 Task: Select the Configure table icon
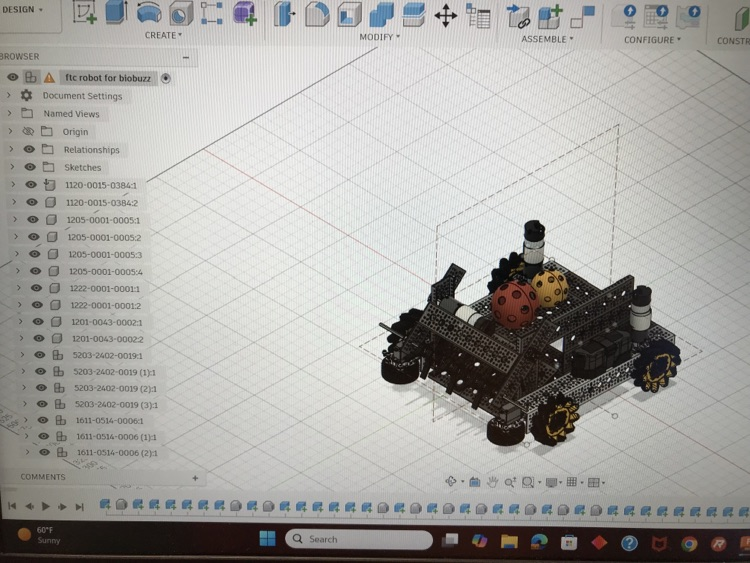pos(656,18)
